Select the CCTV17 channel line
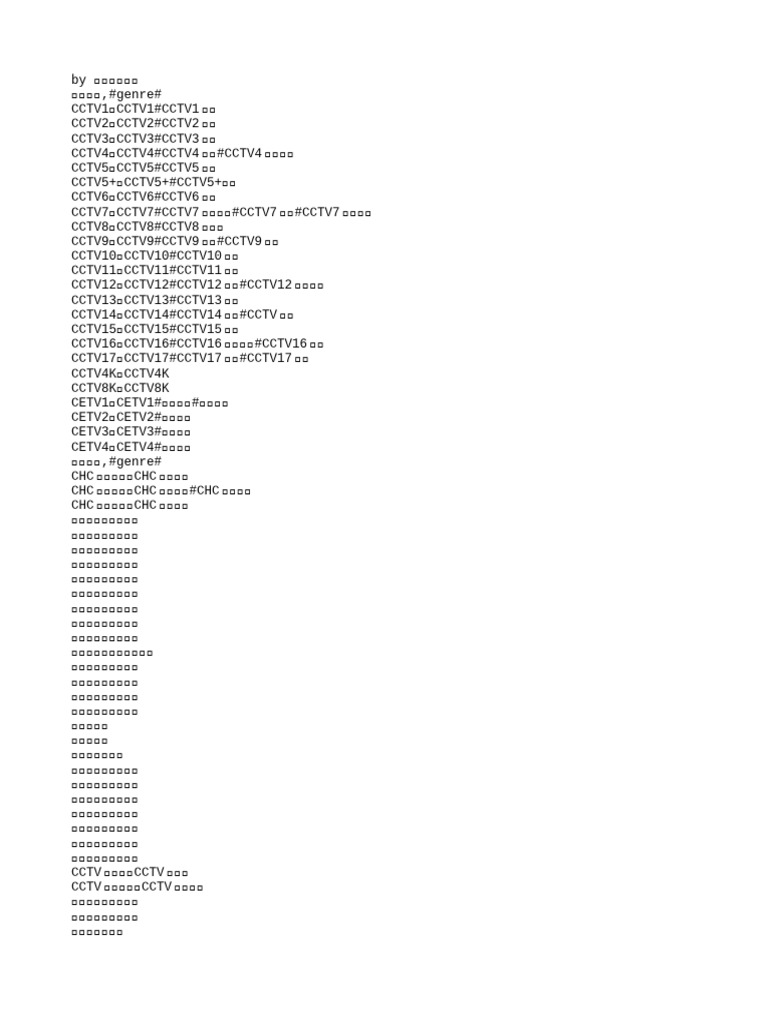This screenshot has width=768, height=1024. (x=189, y=358)
